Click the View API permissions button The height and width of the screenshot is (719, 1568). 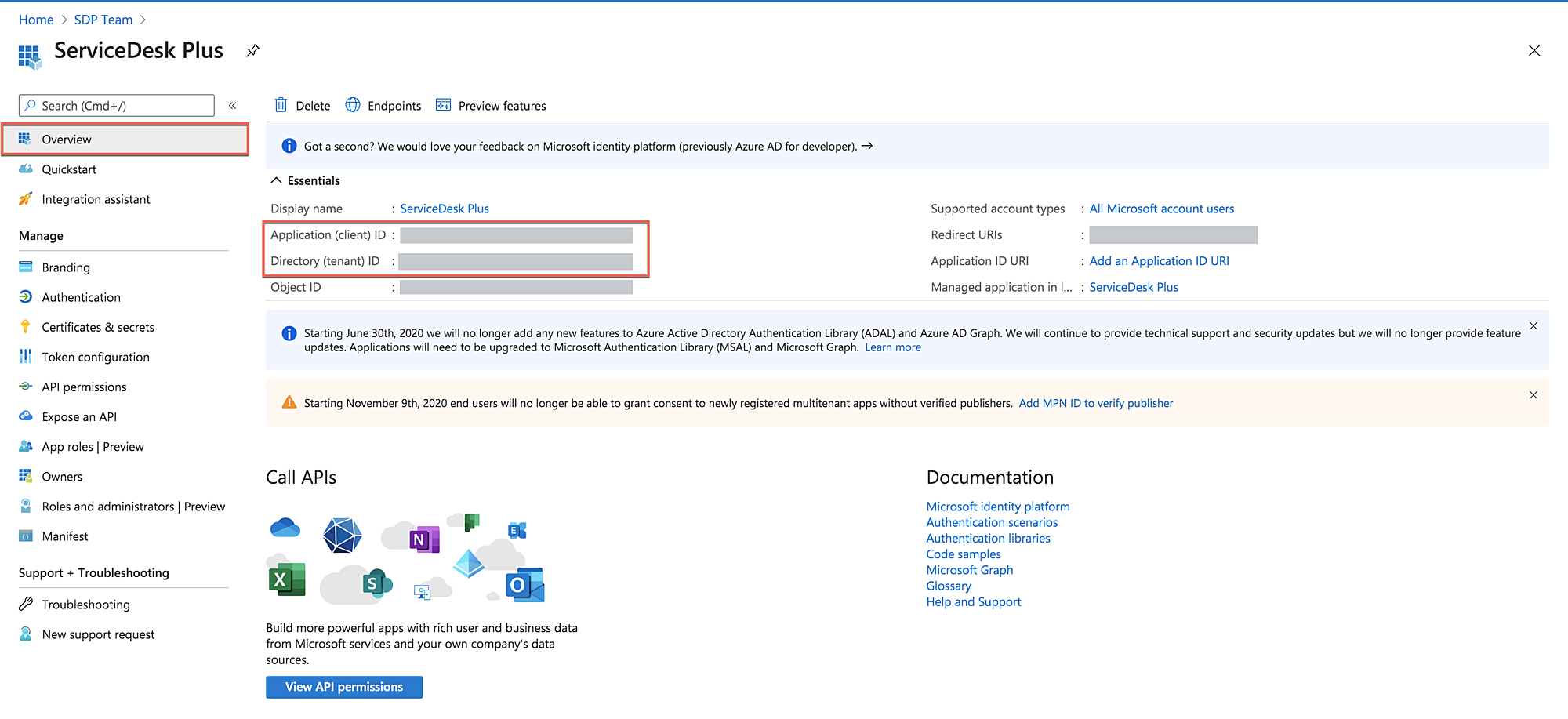tap(344, 687)
